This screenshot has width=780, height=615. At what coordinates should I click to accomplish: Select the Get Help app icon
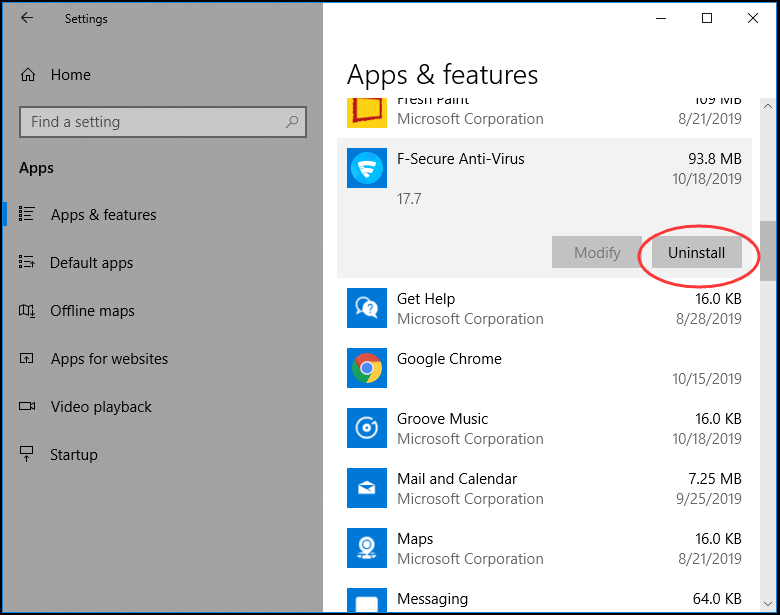pyautogui.click(x=367, y=308)
